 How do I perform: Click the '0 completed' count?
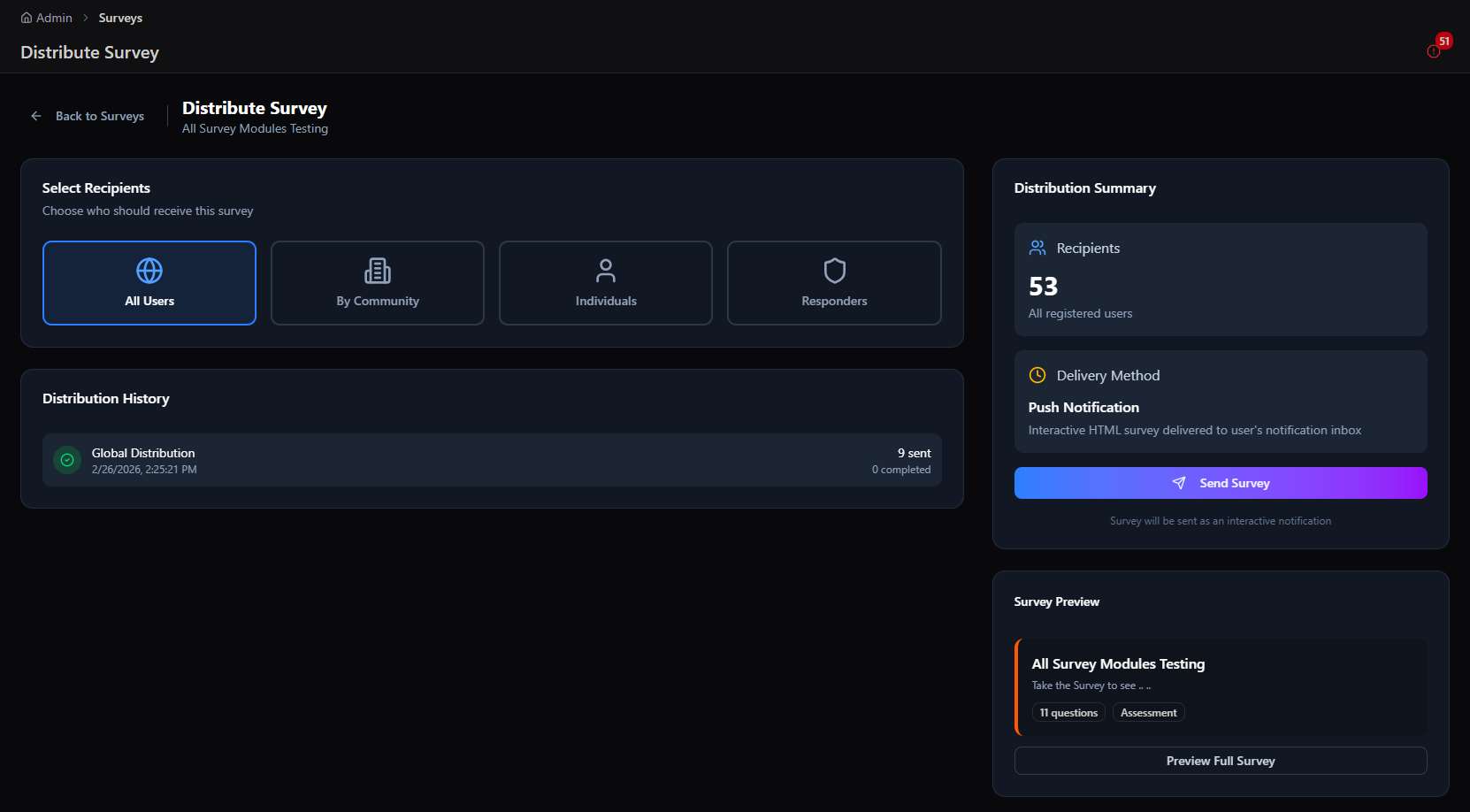pos(901,470)
